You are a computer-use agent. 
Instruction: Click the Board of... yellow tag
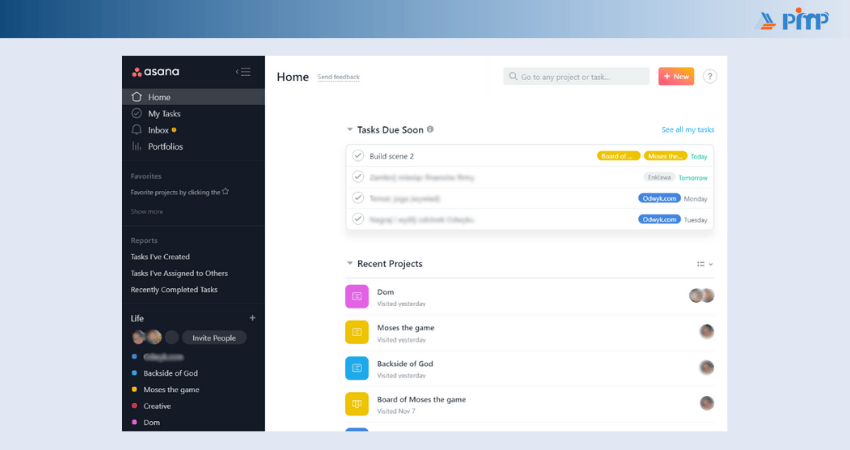619,156
